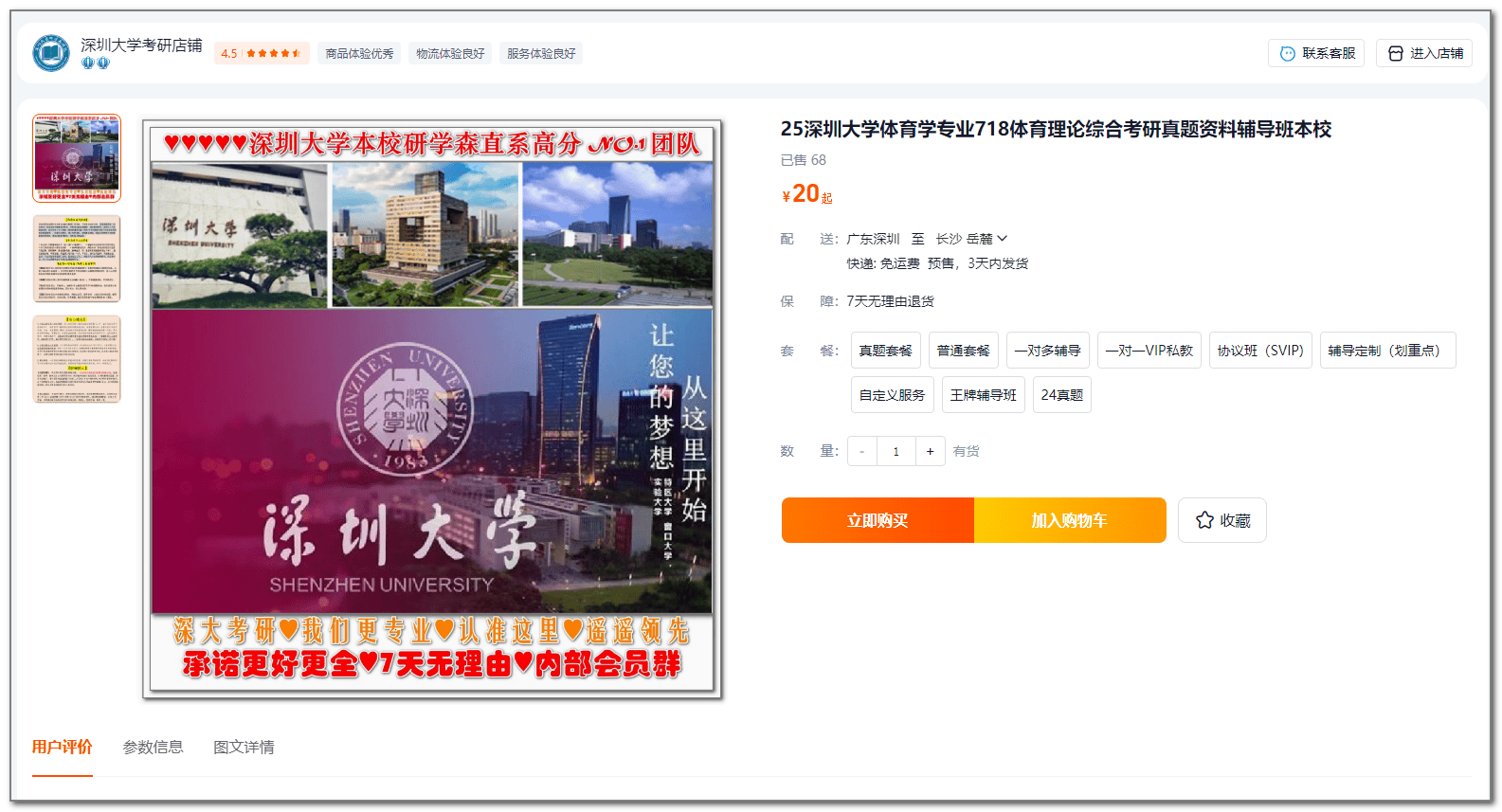This screenshot has height=812, width=1502.
Task: Select the 真题套餐 package option
Action: (x=886, y=351)
